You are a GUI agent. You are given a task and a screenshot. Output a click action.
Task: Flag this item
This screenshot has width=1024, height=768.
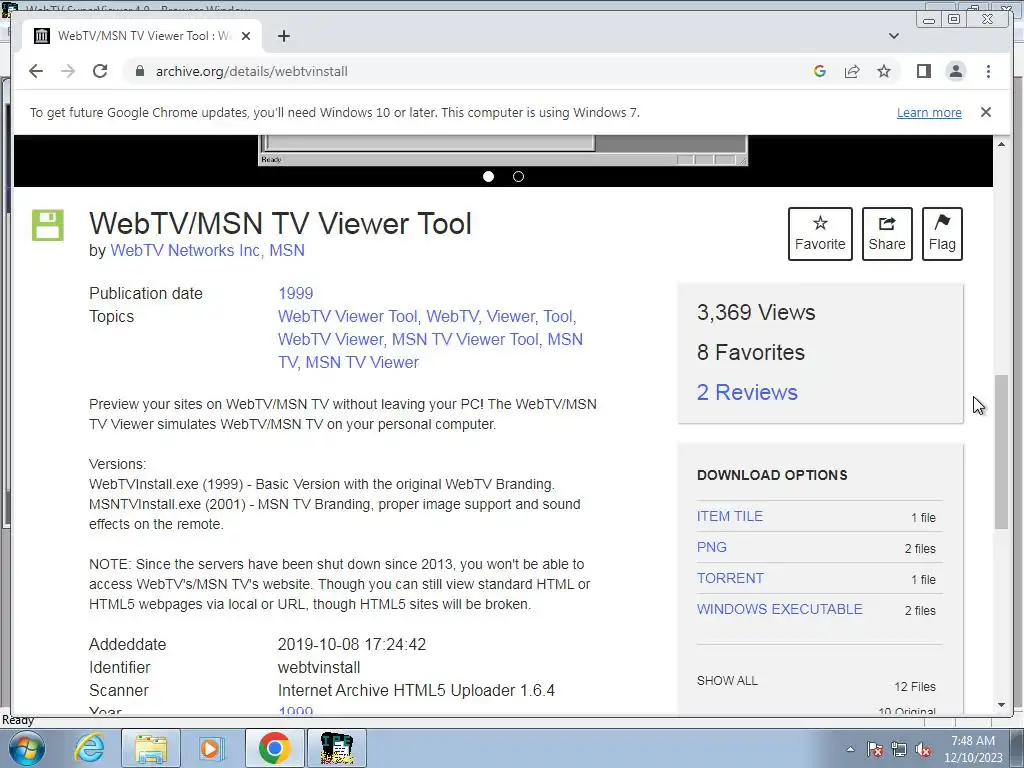tap(942, 234)
